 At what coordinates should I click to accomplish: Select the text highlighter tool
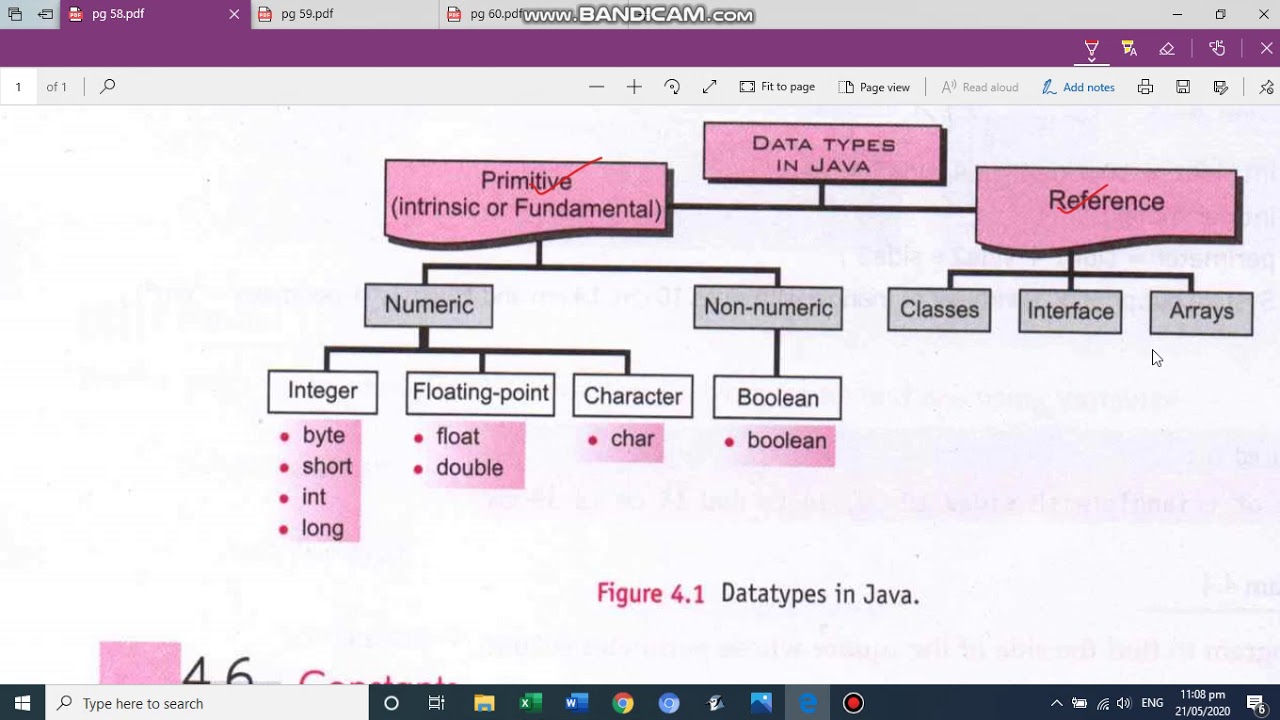coord(1129,48)
